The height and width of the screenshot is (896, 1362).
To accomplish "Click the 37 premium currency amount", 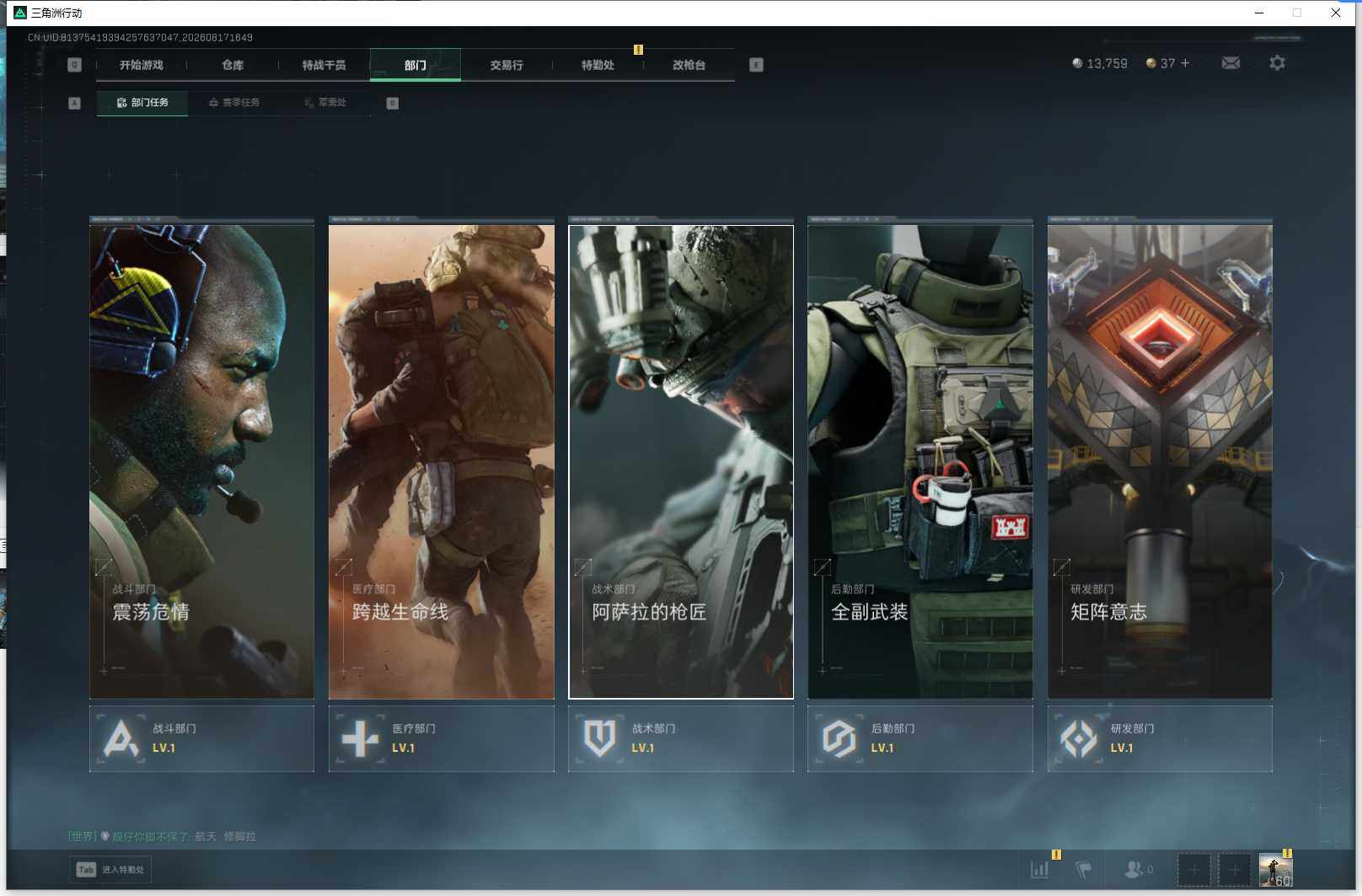I will (x=1167, y=63).
